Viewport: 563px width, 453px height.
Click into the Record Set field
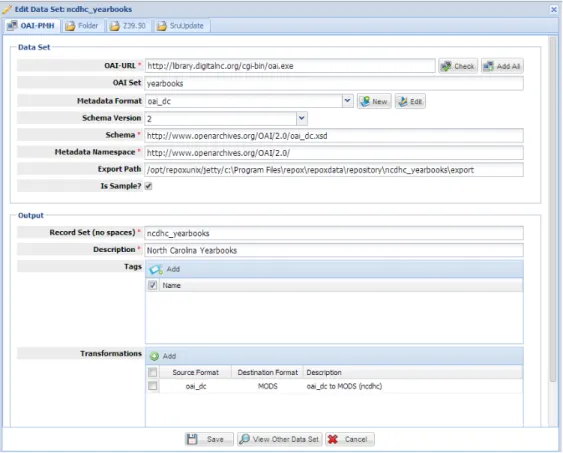(x=334, y=233)
